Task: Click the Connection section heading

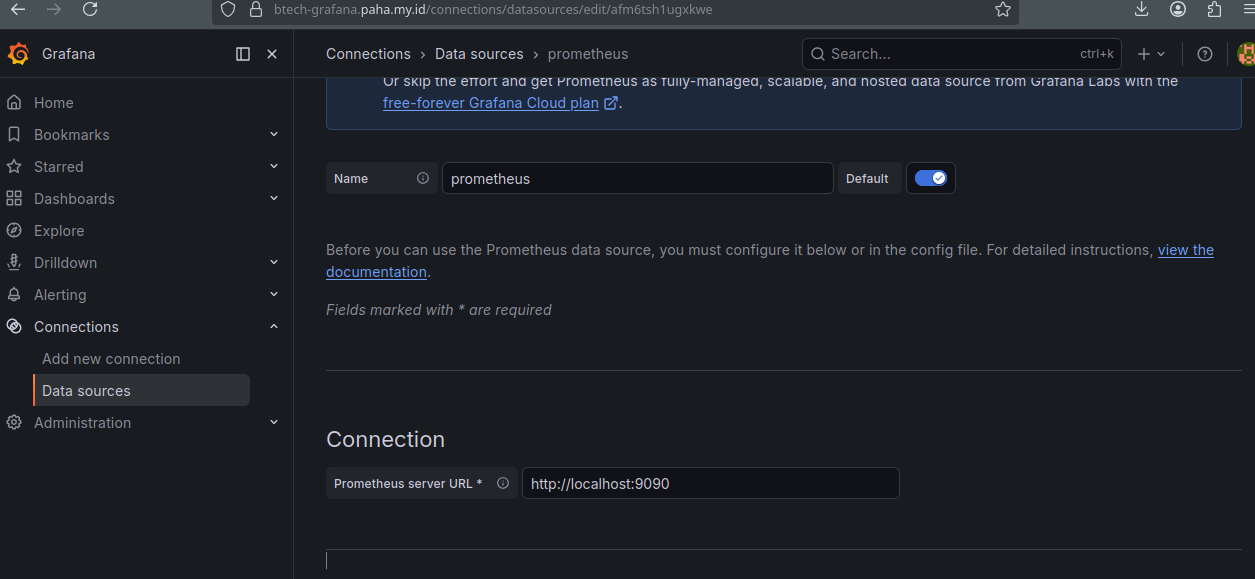Action: tap(385, 439)
